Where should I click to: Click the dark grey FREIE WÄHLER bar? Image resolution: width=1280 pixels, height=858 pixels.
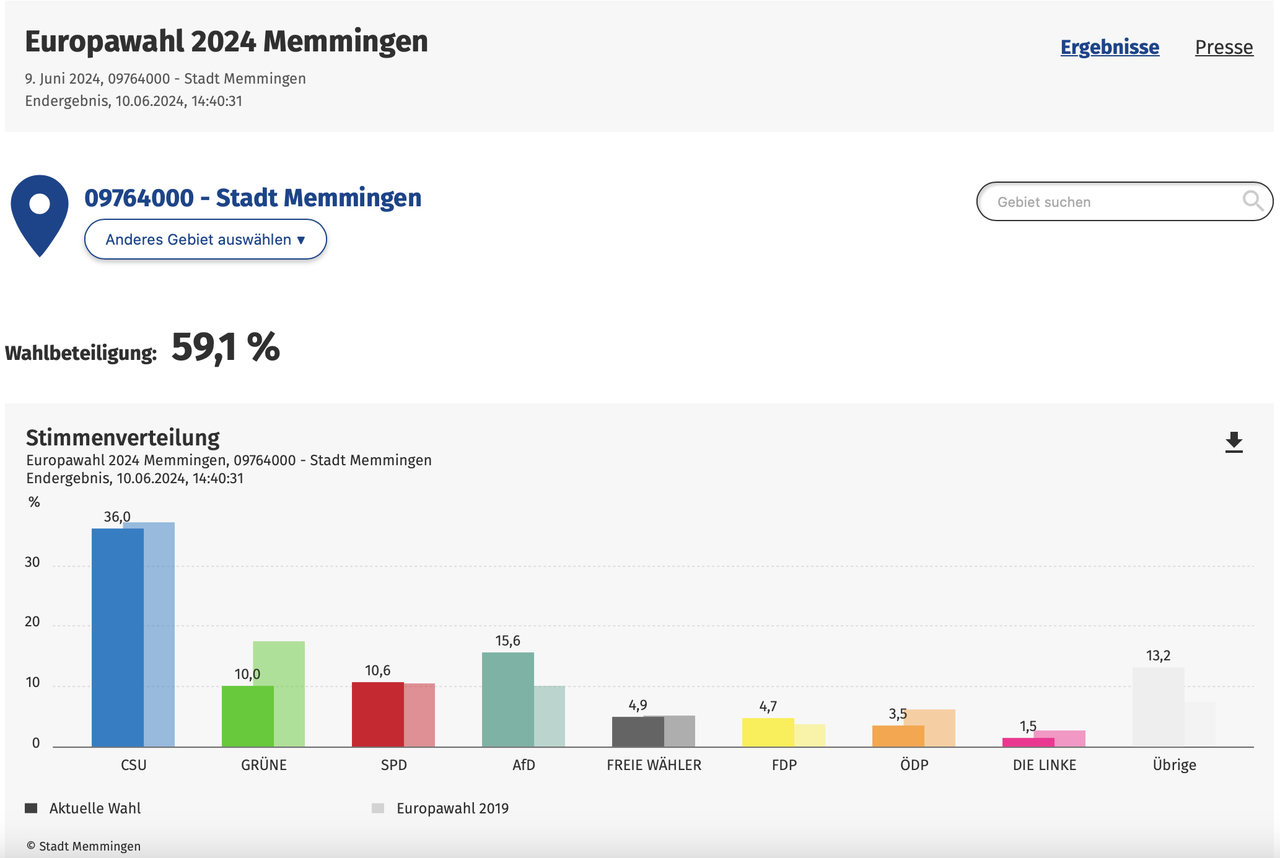tap(638, 731)
